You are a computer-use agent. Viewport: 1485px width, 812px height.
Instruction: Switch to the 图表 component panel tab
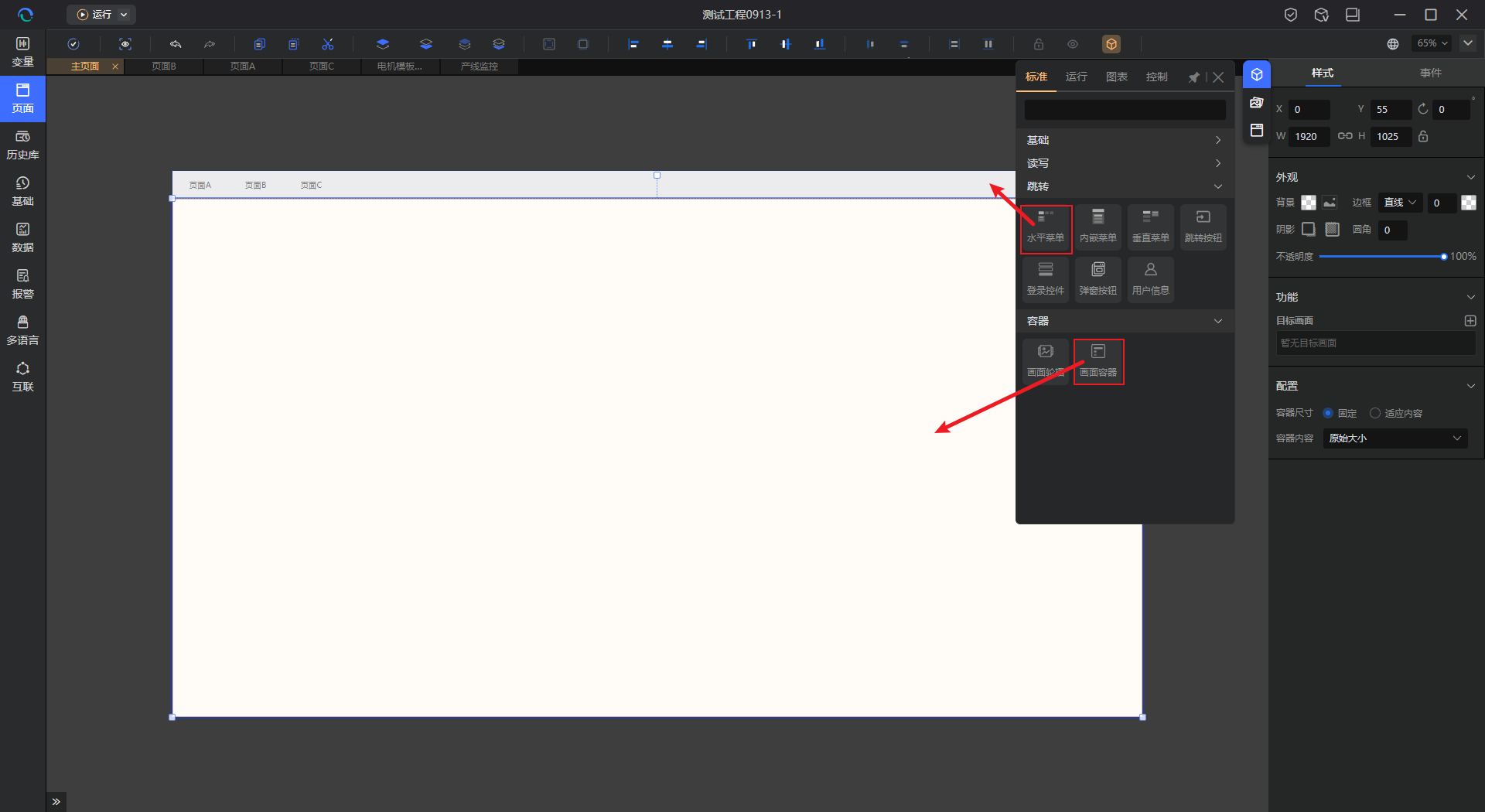(1117, 77)
